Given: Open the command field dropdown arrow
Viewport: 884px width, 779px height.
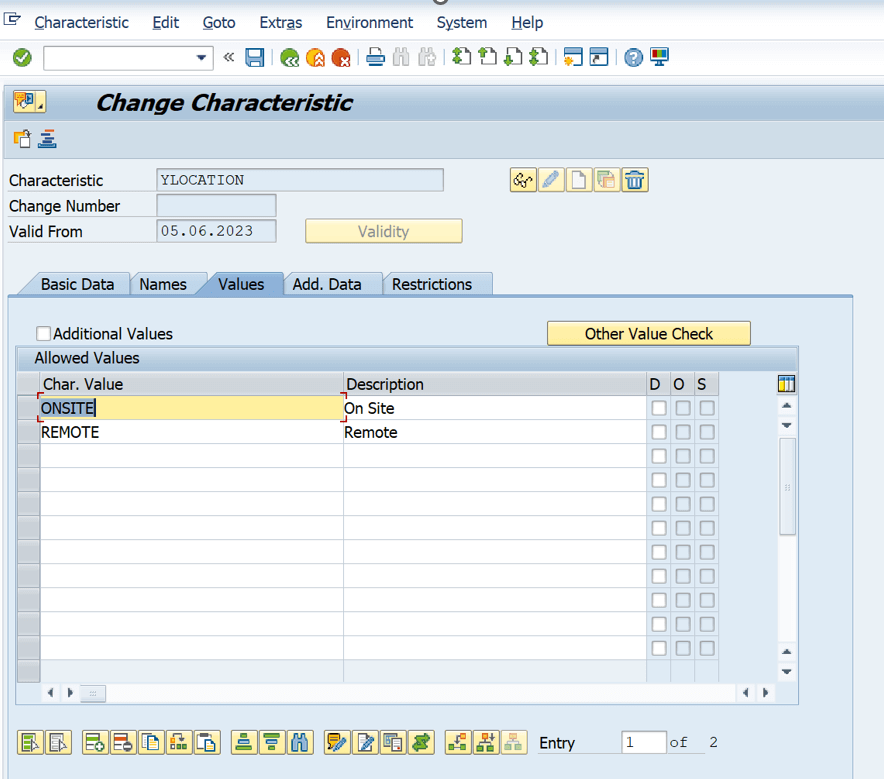Looking at the screenshot, I should click(x=201, y=58).
